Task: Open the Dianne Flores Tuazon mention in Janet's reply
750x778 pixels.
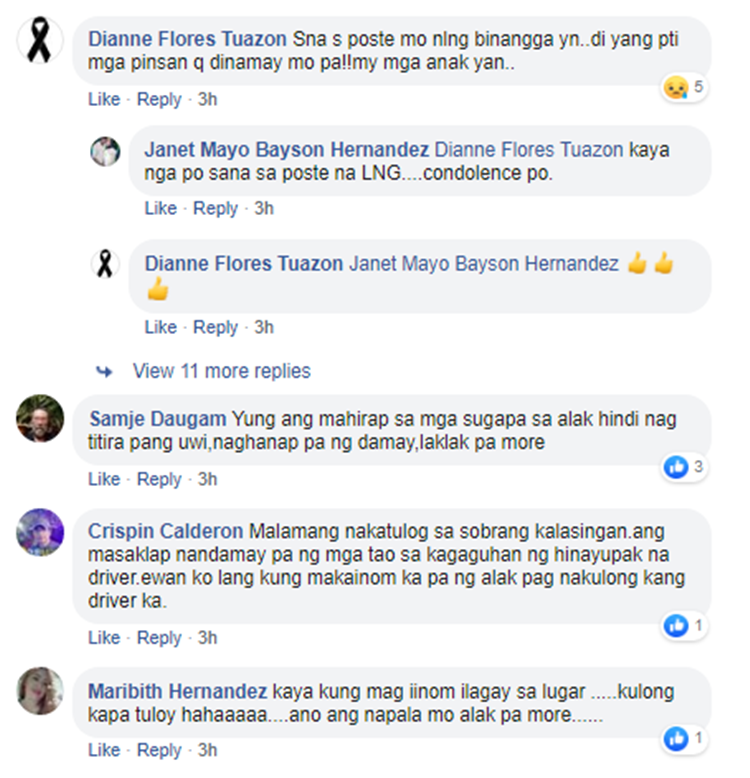Action: click(x=529, y=150)
